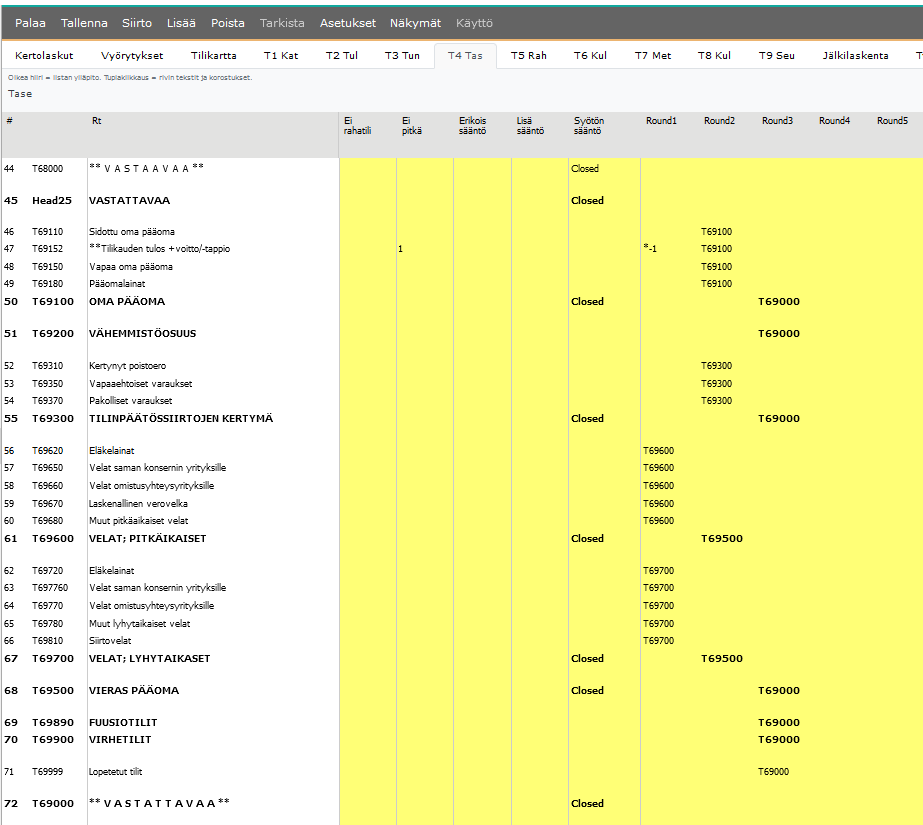Click Closed cell in Head25 VASTATTAVAA row

tap(588, 200)
